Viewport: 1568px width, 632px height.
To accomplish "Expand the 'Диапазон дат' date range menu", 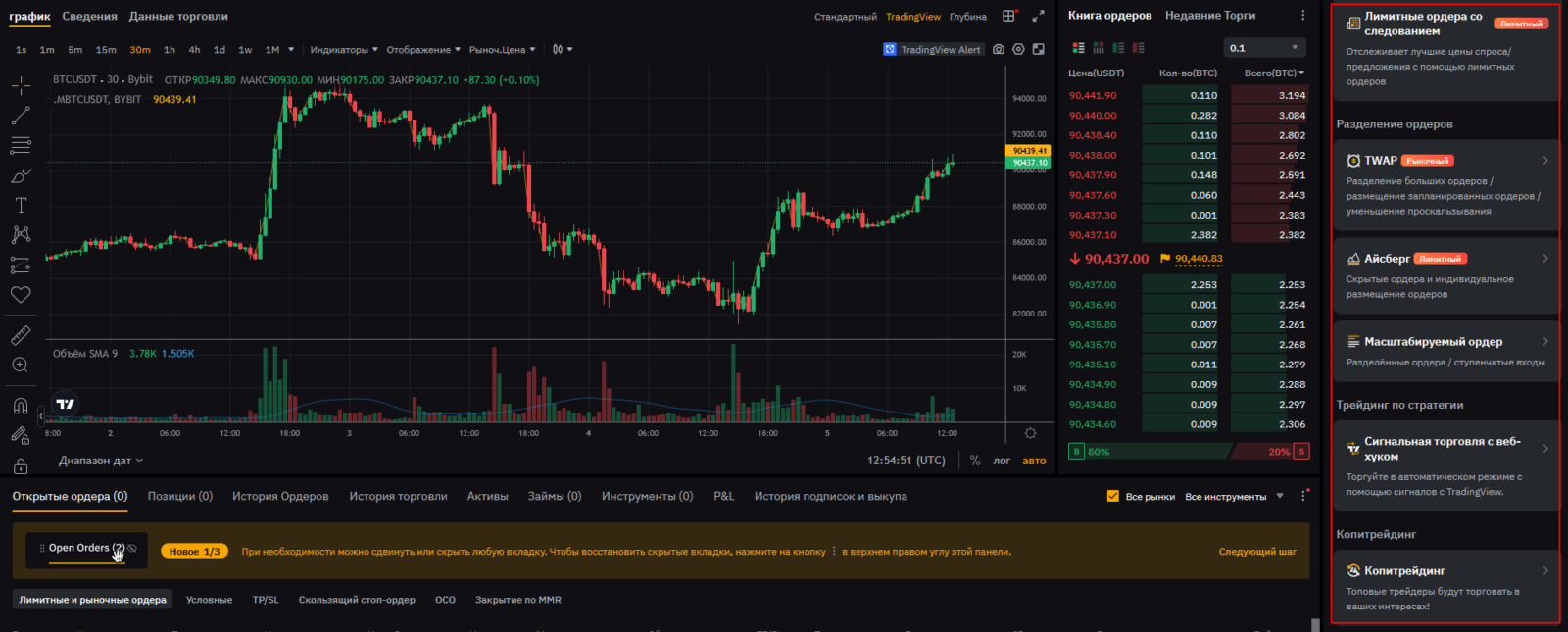I will [x=100, y=461].
